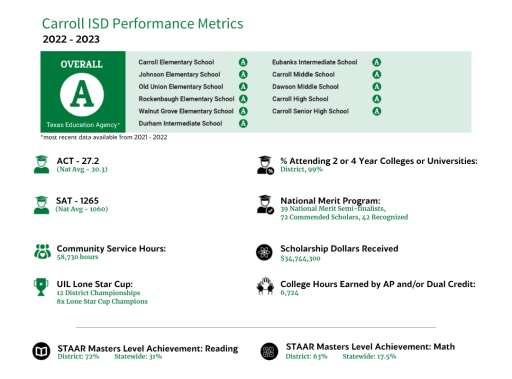Click the A badge for Old Union Elementary
The image size is (512, 379).
coord(243,87)
